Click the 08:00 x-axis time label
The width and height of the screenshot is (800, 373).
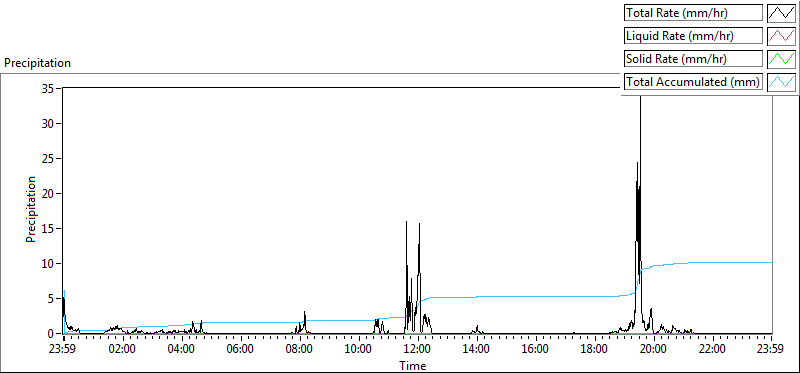pyautogui.click(x=300, y=350)
